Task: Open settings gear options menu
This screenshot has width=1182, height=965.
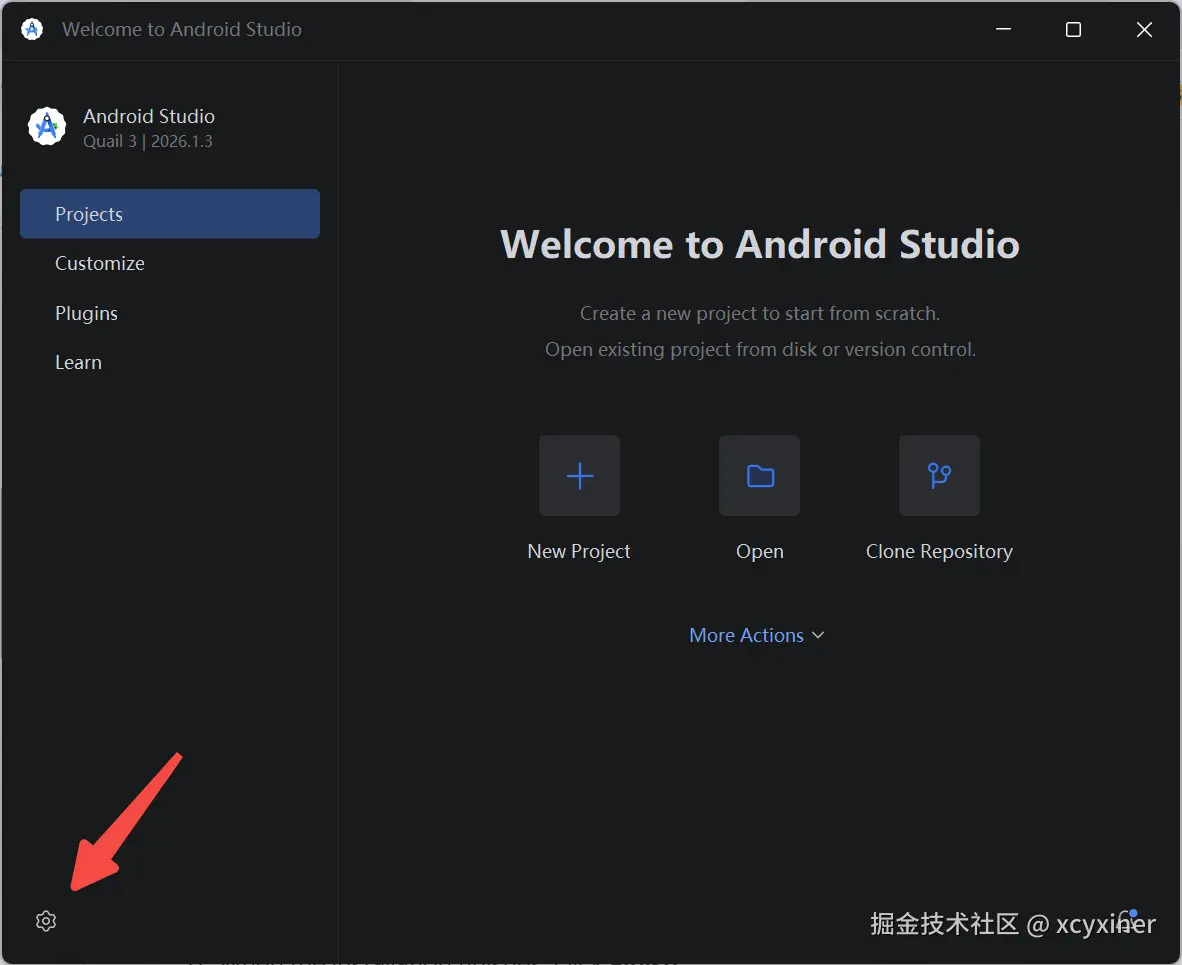Action: [x=46, y=921]
